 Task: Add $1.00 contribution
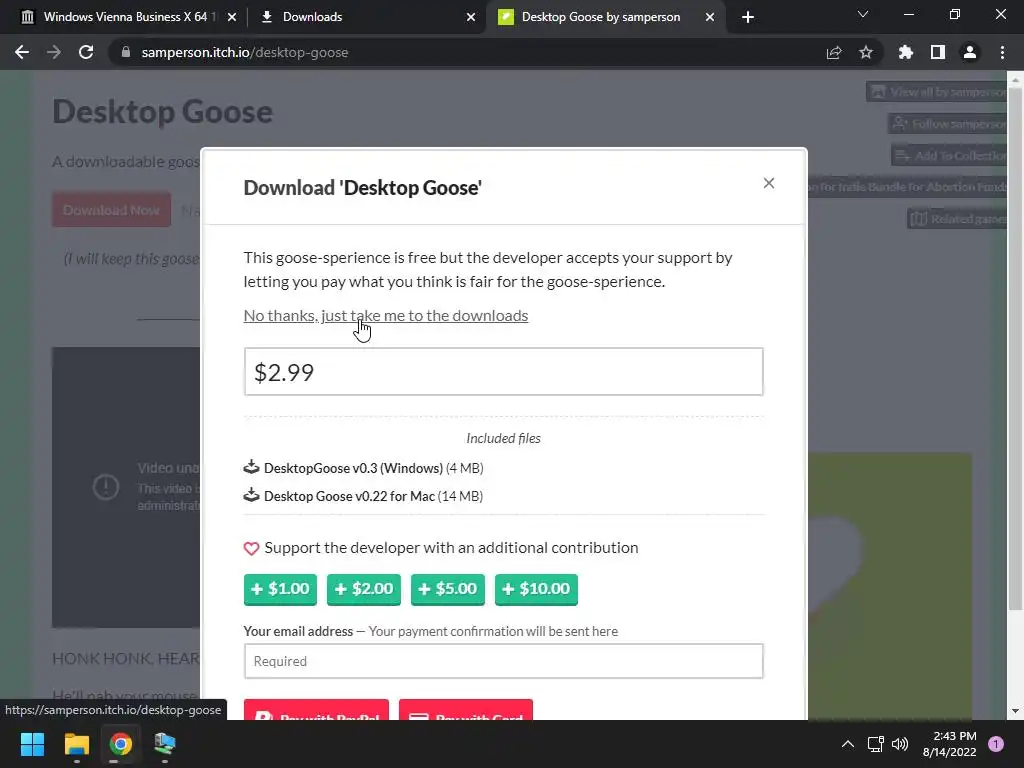280,589
